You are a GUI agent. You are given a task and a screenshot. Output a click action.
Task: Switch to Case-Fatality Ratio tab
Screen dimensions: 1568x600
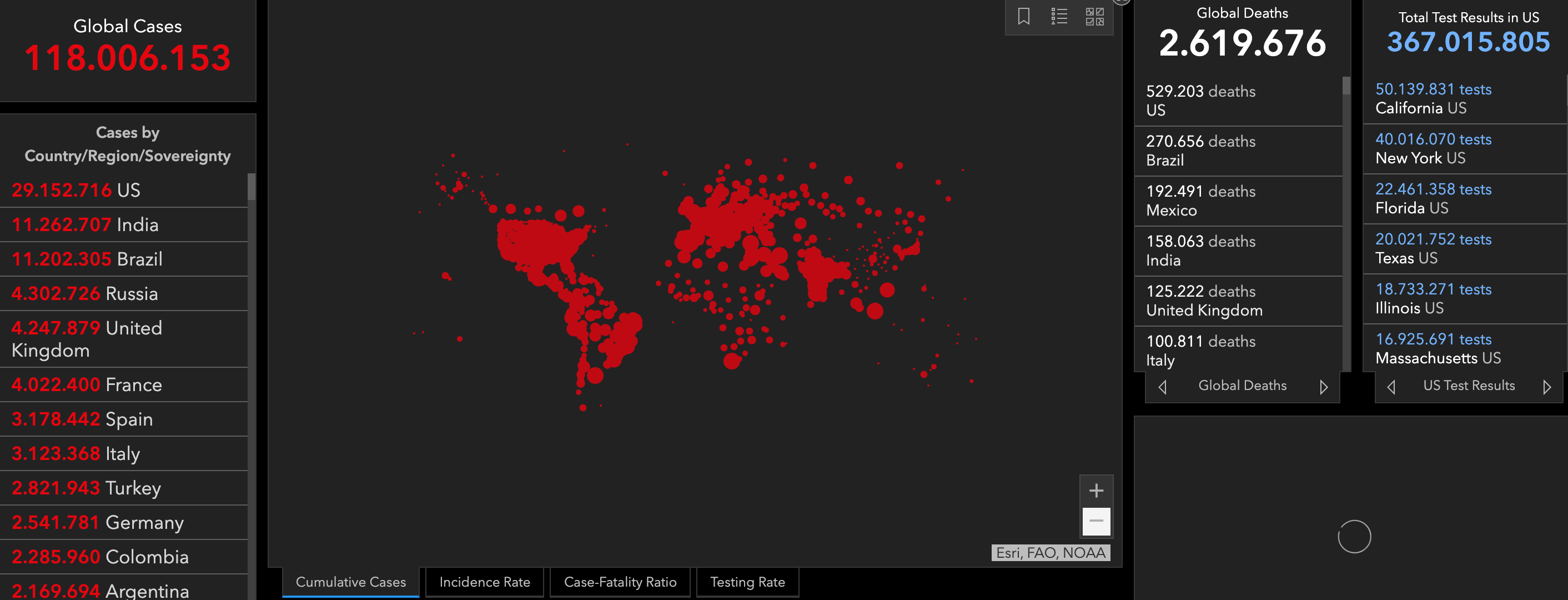click(x=620, y=582)
